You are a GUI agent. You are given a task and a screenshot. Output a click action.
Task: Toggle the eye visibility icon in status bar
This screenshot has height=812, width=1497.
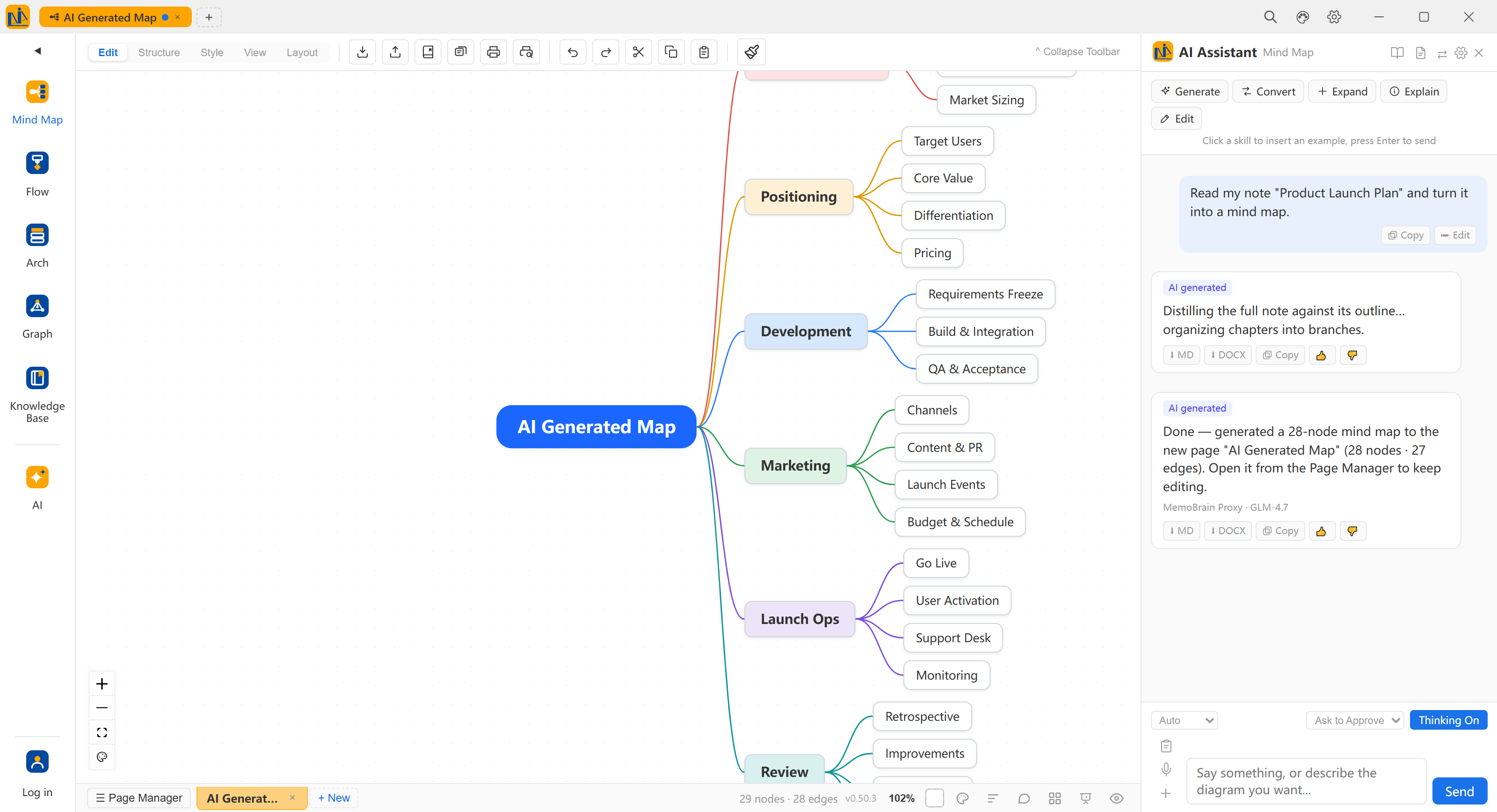1116,798
